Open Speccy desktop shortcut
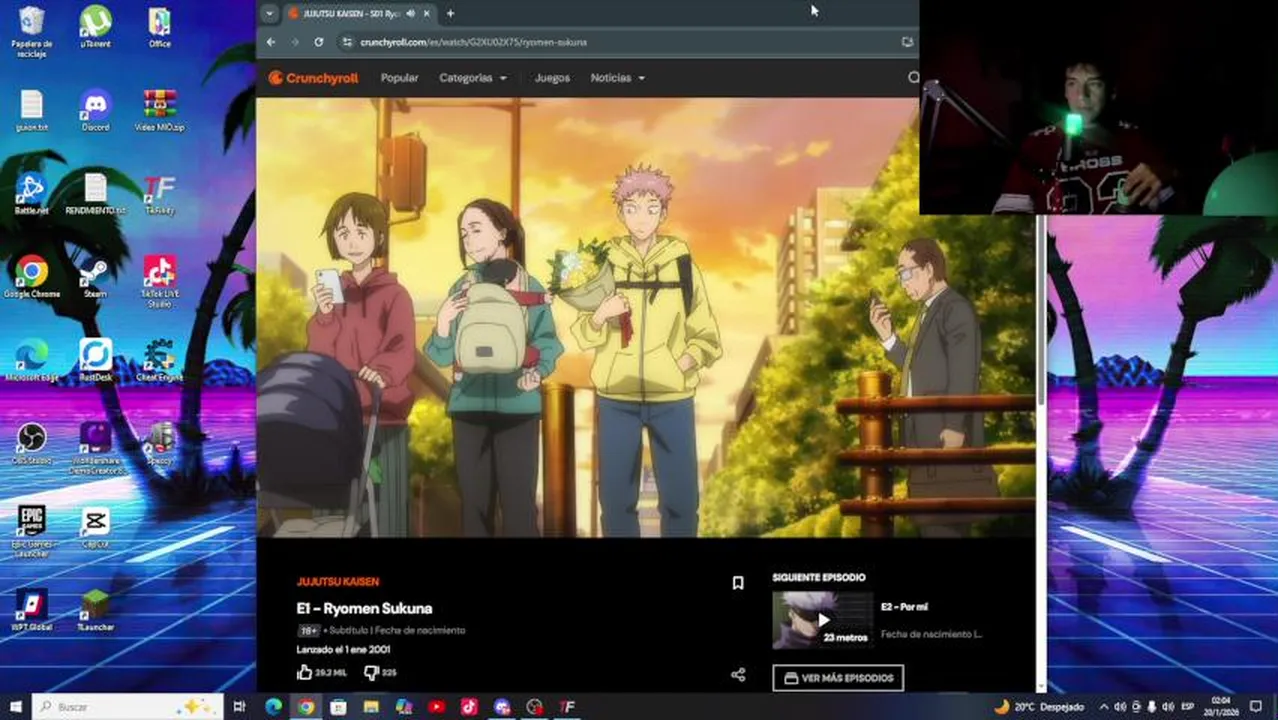This screenshot has width=1278, height=720. (159, 445)
